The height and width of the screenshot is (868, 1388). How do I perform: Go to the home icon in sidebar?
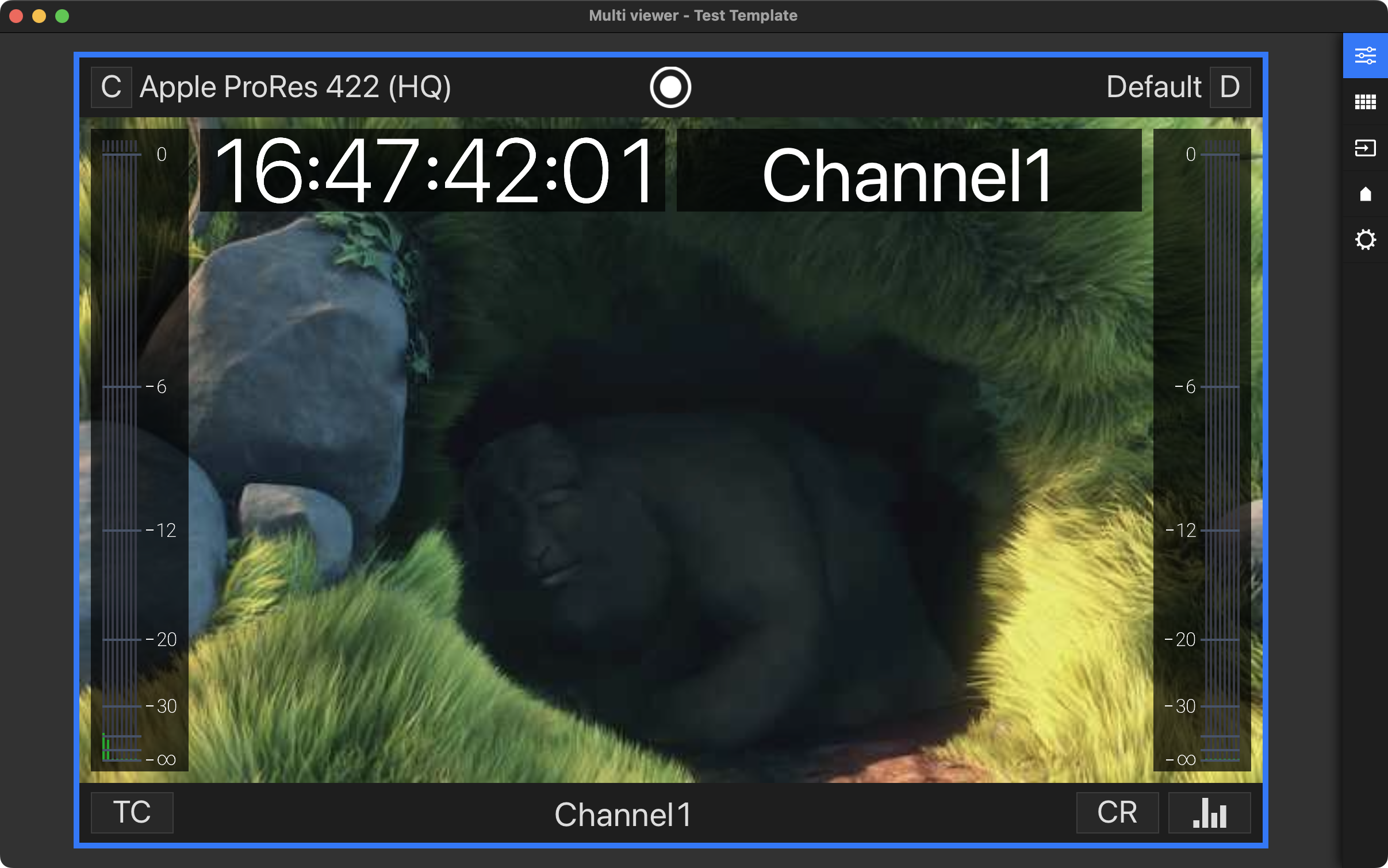coord(1365,194)
